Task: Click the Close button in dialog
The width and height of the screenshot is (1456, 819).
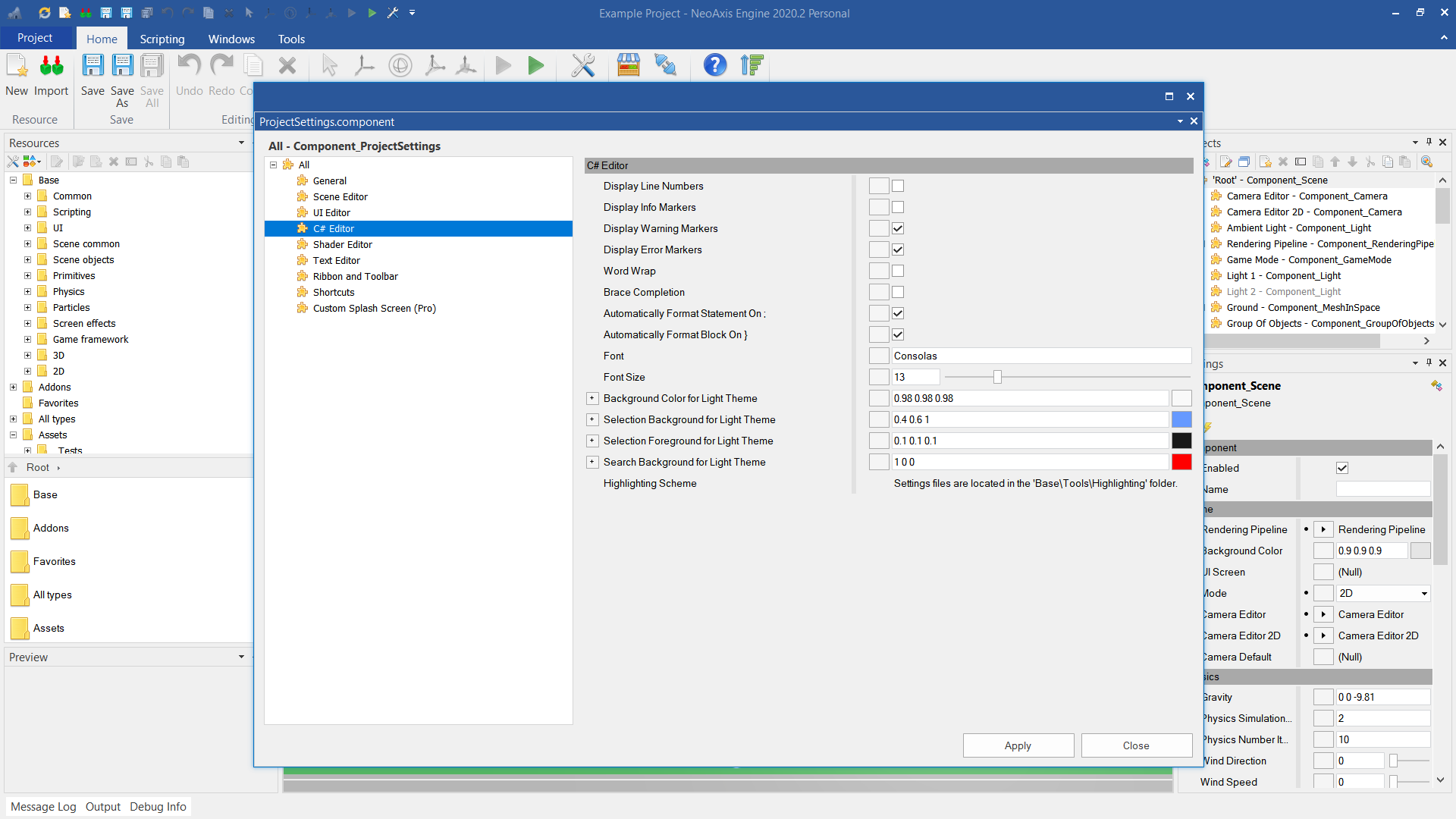Action: pyautogui.click(x=1135, y=745)
